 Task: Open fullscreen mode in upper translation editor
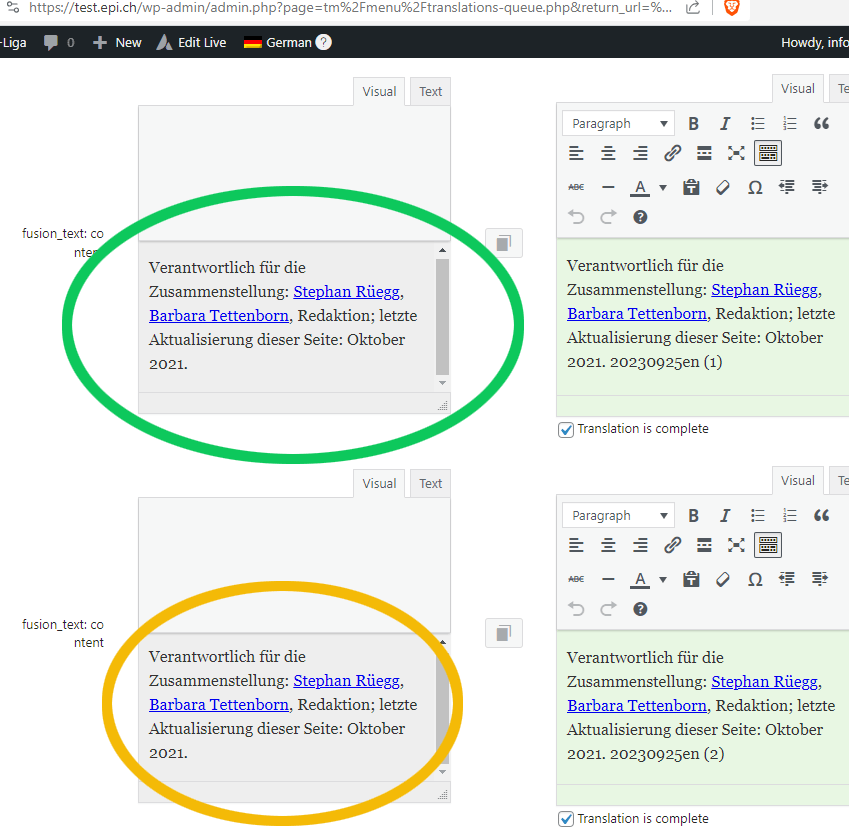click(736, 153)
